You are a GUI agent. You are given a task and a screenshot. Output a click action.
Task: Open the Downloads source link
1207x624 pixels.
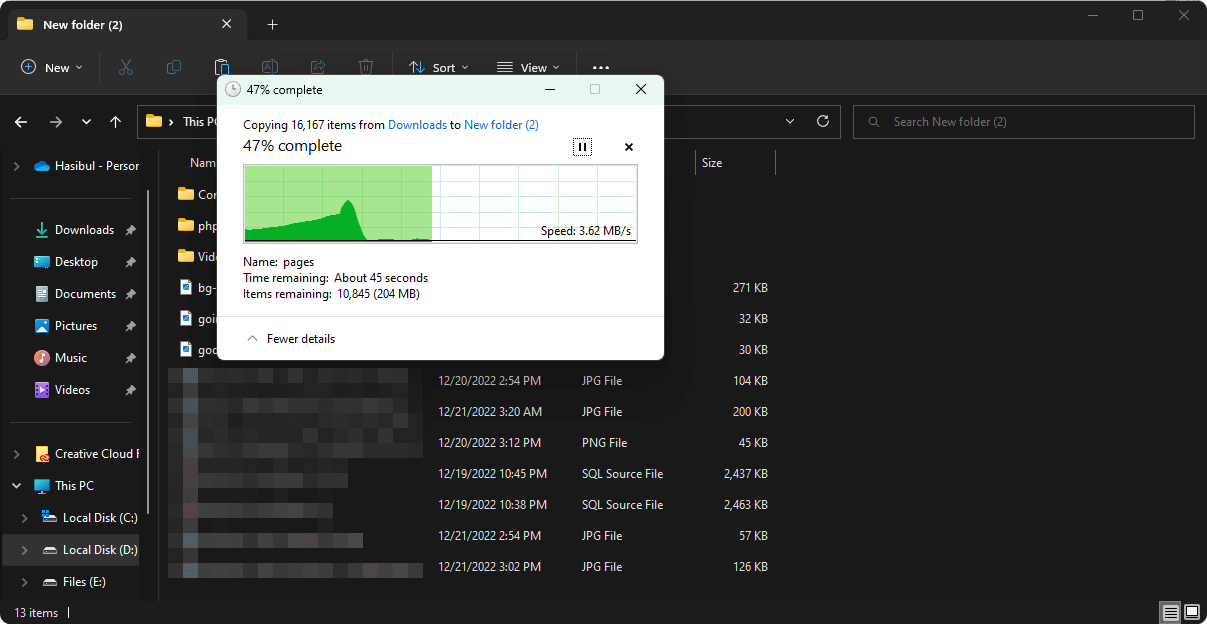[x=417, y=125]
